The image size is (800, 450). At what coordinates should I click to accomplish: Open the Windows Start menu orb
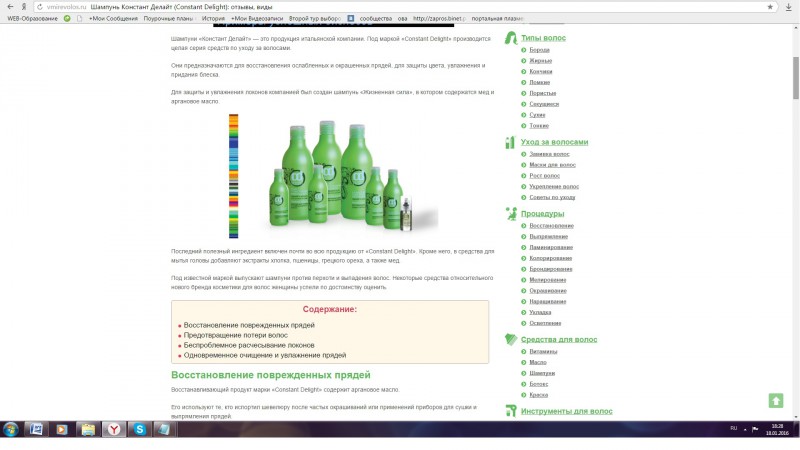[x=10, y=430]
